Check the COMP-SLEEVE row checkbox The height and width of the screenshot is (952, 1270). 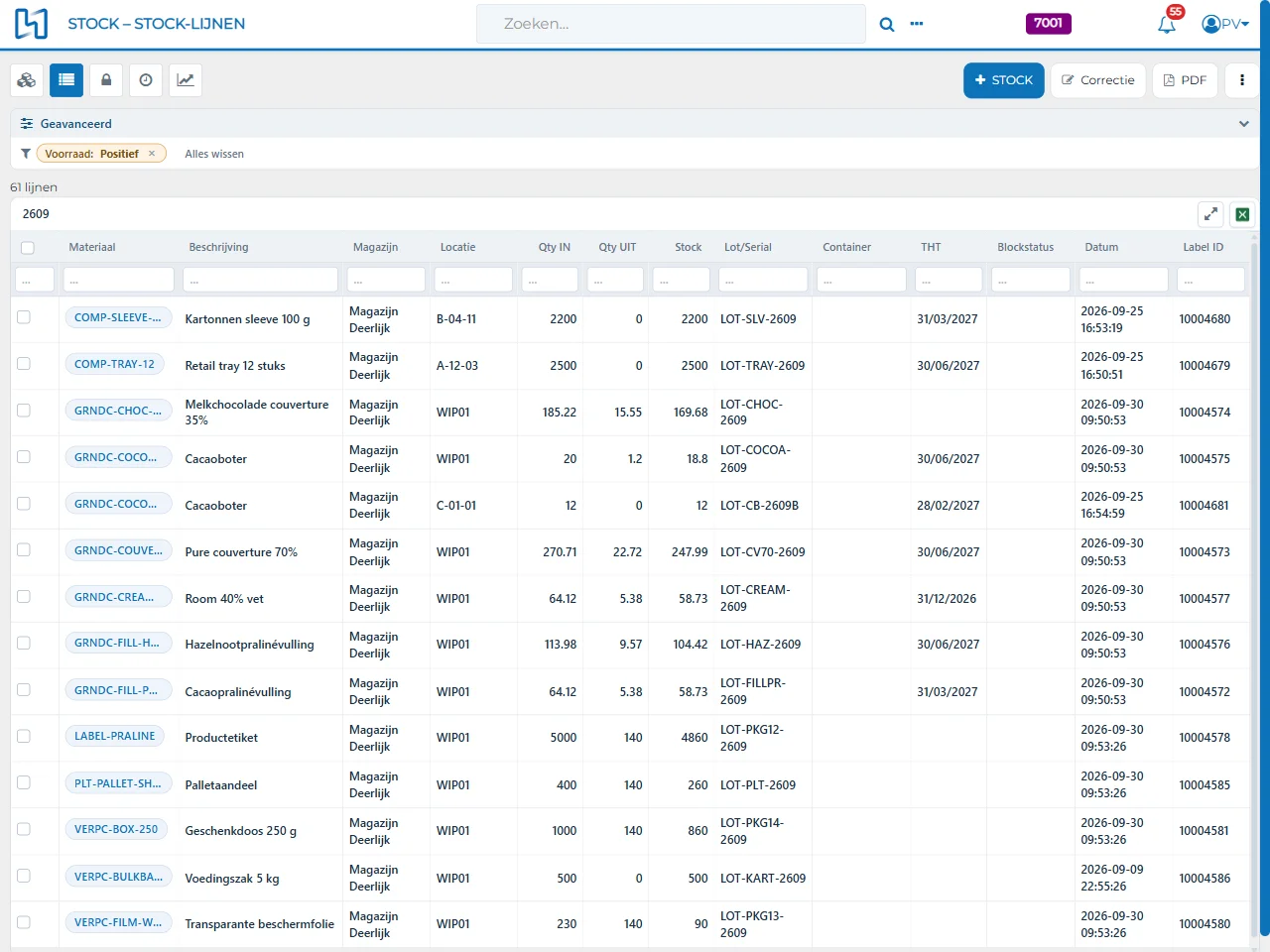[x=24, y=317]
